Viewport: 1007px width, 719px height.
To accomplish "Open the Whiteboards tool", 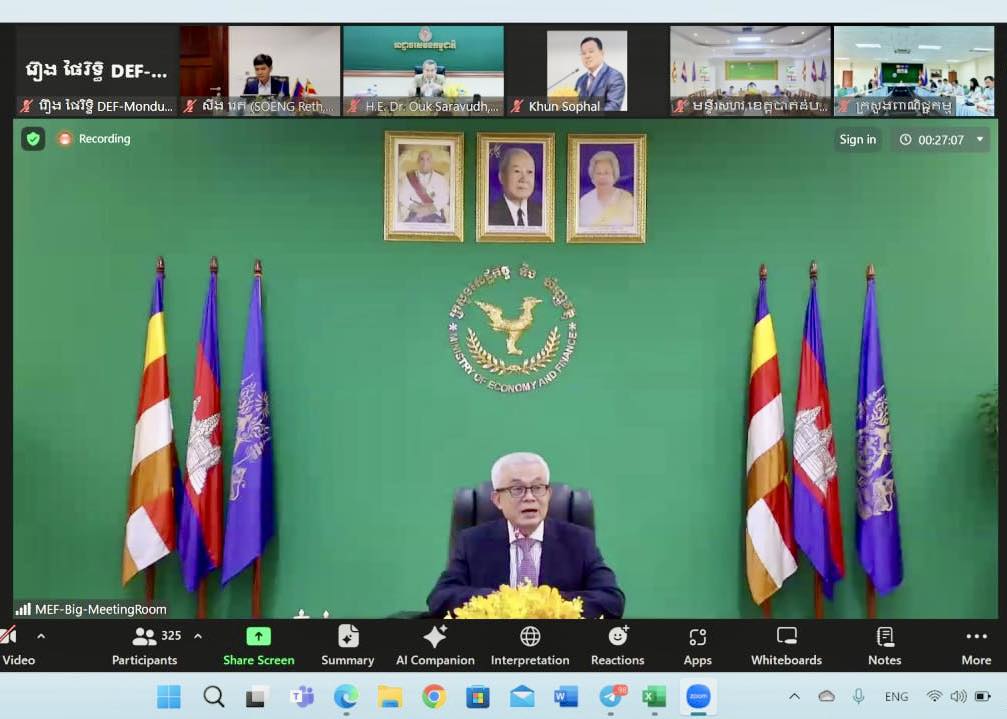I will pyautogui.click(x=786, y=645).
